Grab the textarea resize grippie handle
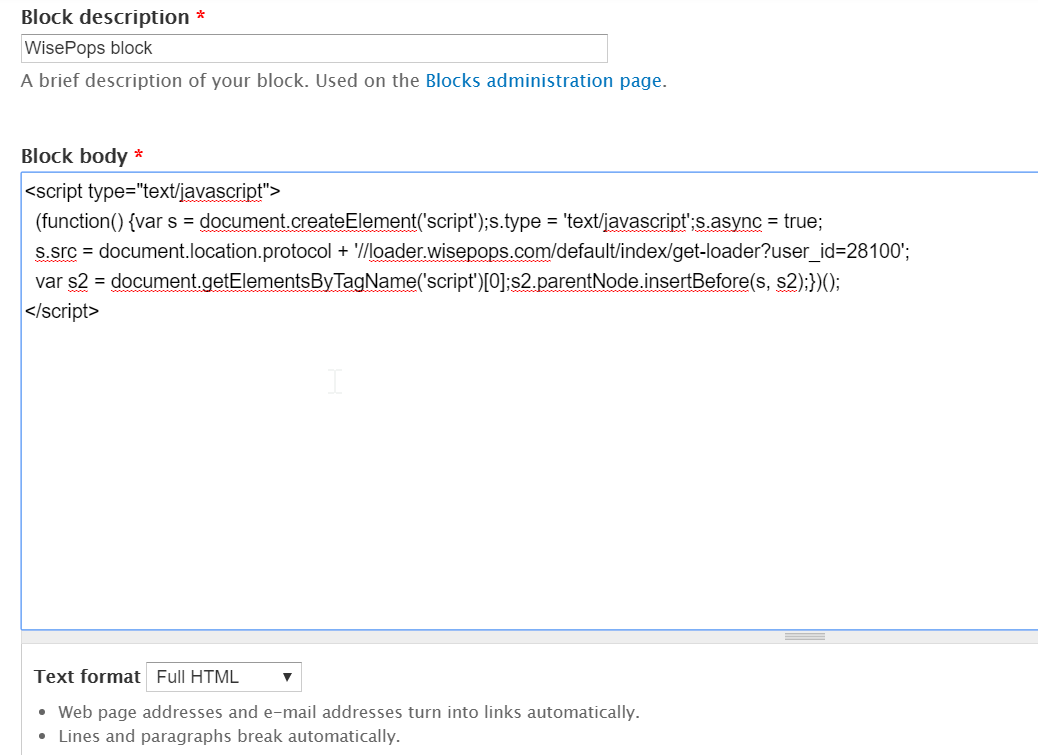 (804, 637)
